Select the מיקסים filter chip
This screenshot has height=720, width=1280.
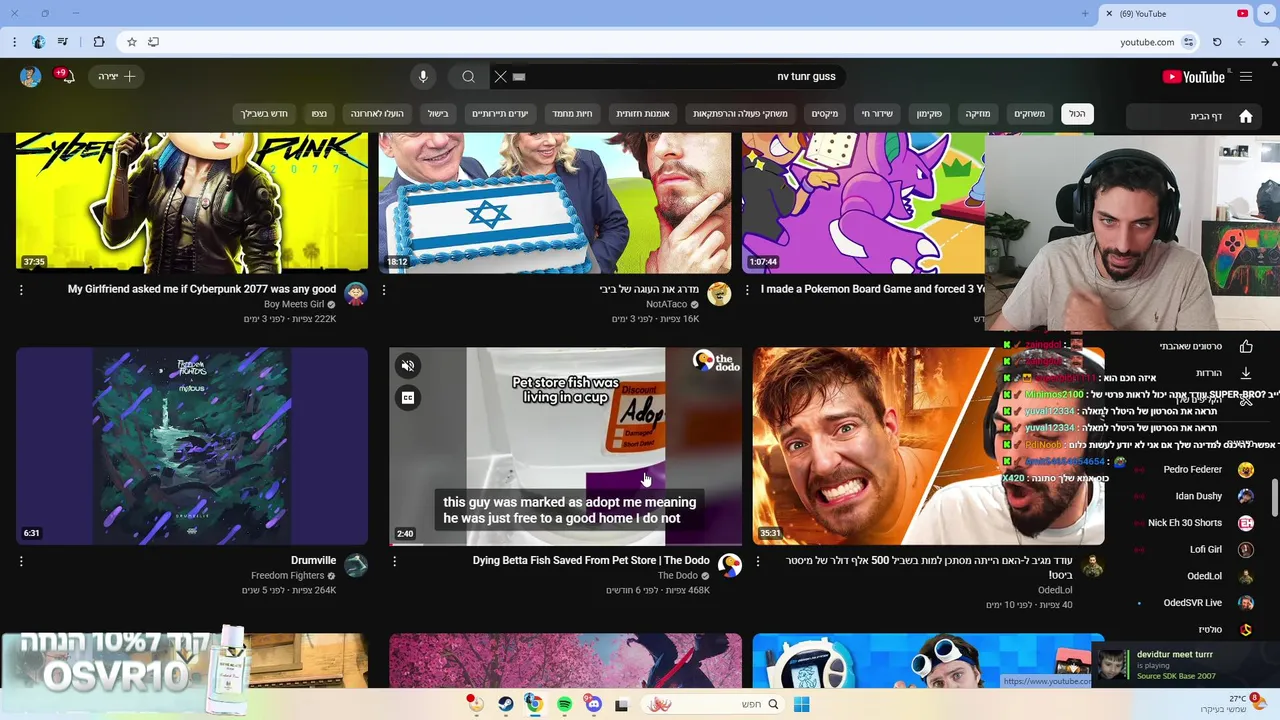825,114
